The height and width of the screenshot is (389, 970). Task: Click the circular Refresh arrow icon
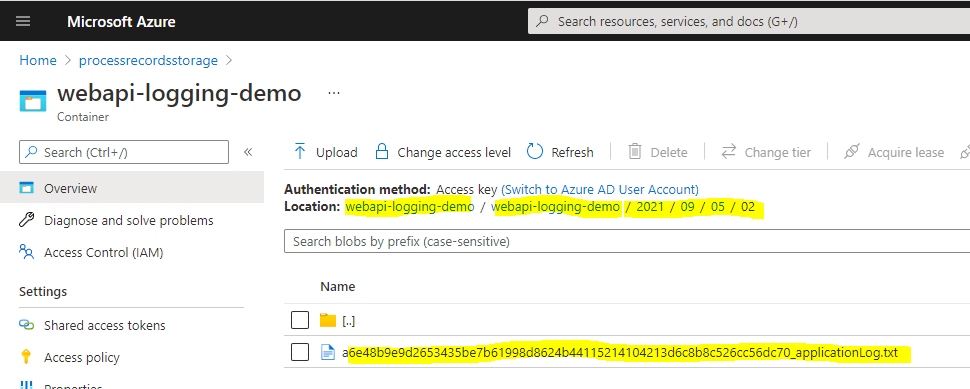pyautogui.click(x=534, y=152)
